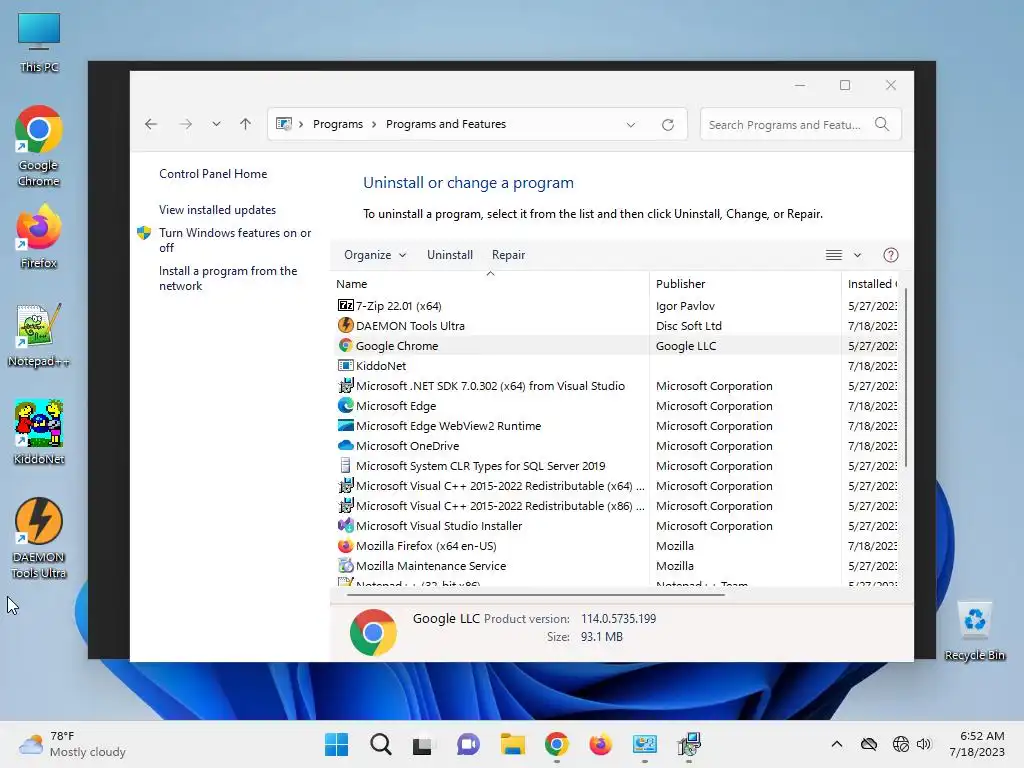
Task: Click the Edge WebView2 Runtime icon
Action: (345, 425)
